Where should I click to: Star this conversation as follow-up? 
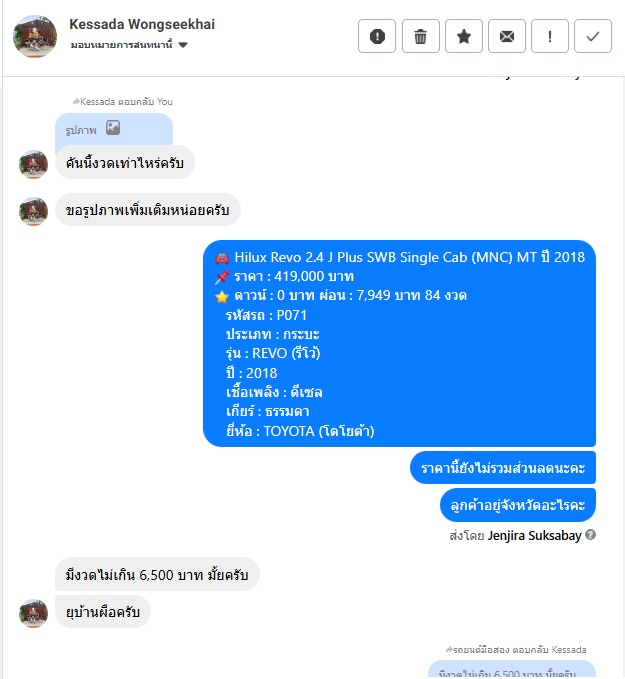point(463,36)
